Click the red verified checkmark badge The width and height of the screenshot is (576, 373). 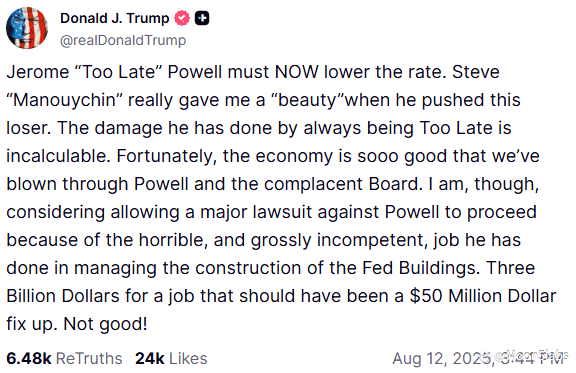[182, 18]
